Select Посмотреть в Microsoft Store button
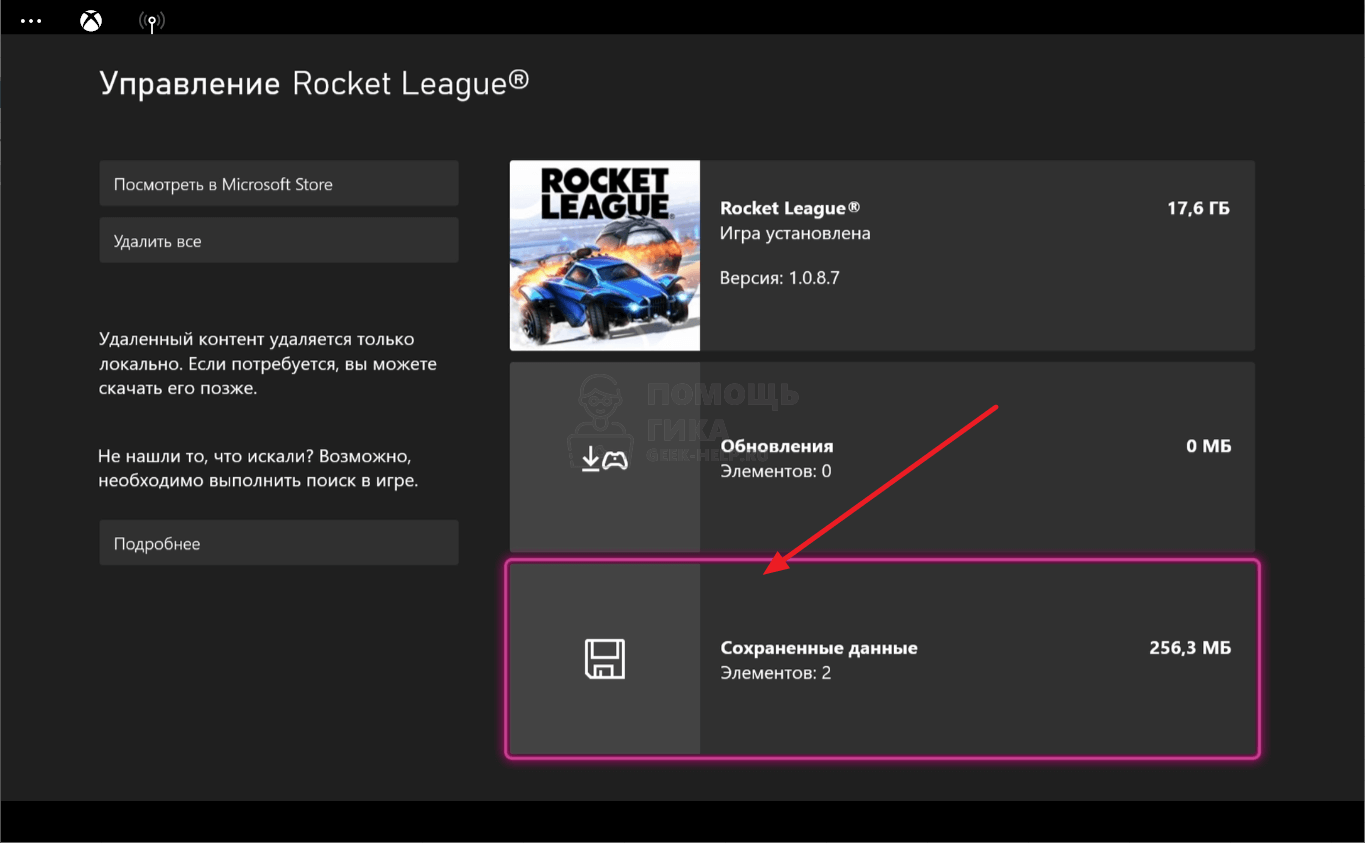Screen dimensions: 1365x843 coord(279,184)
